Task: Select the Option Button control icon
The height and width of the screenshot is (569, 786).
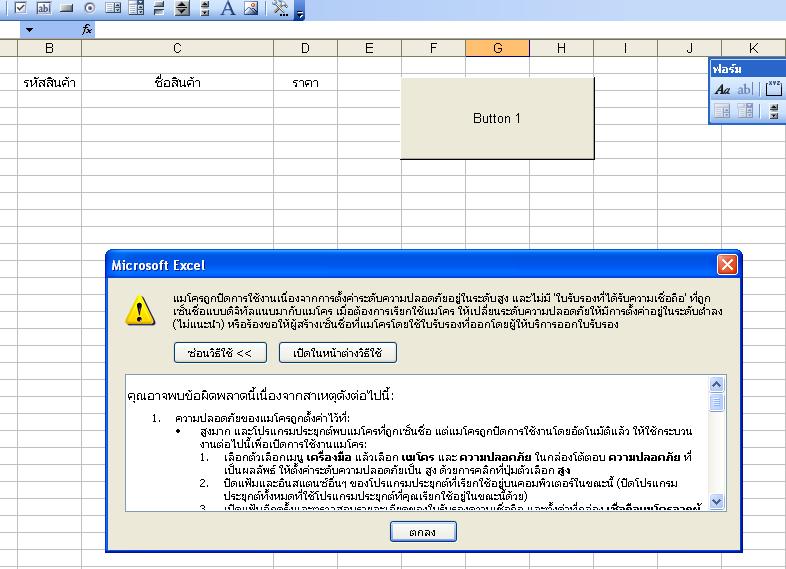Action: (89, 8)
